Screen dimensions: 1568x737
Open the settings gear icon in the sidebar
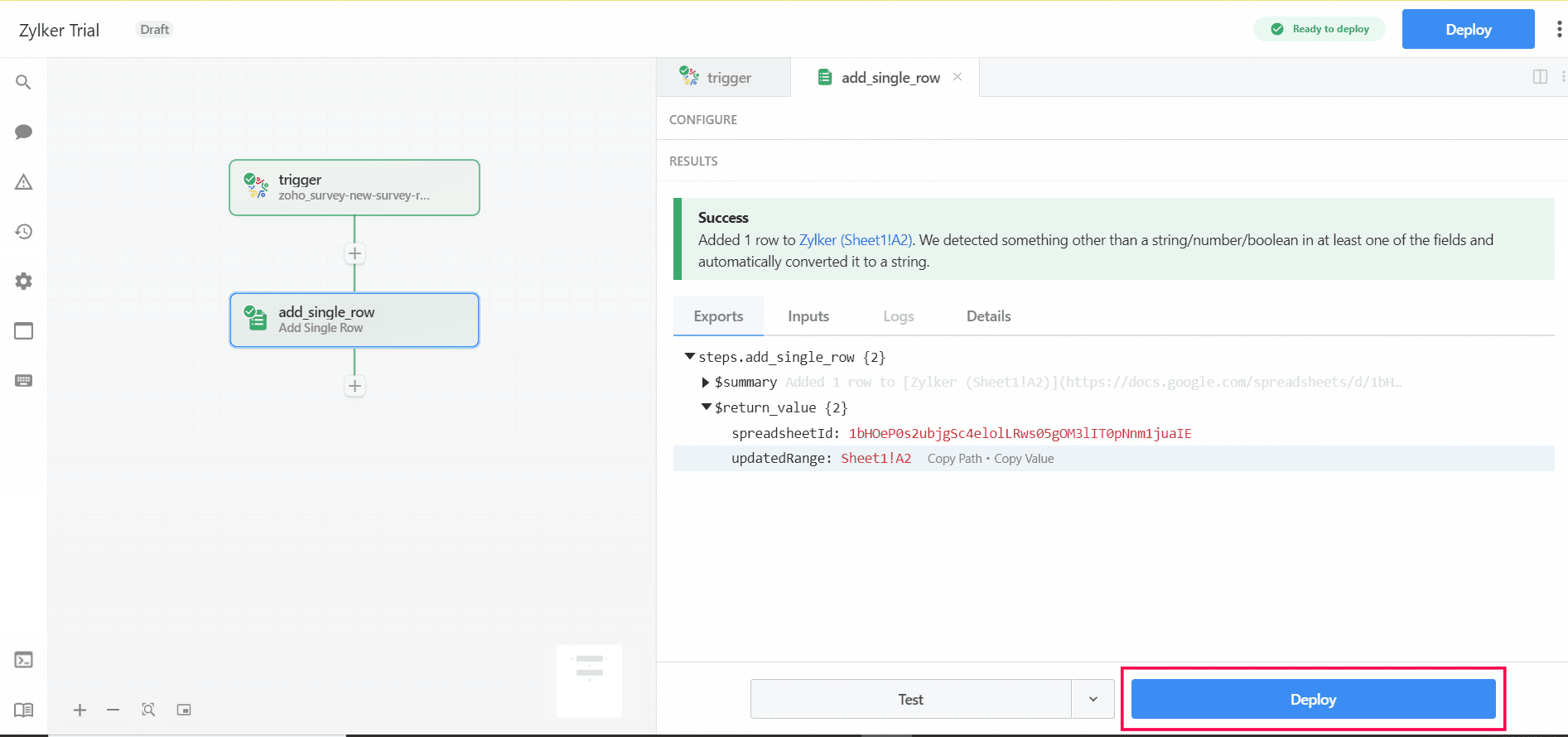point(23,281)
